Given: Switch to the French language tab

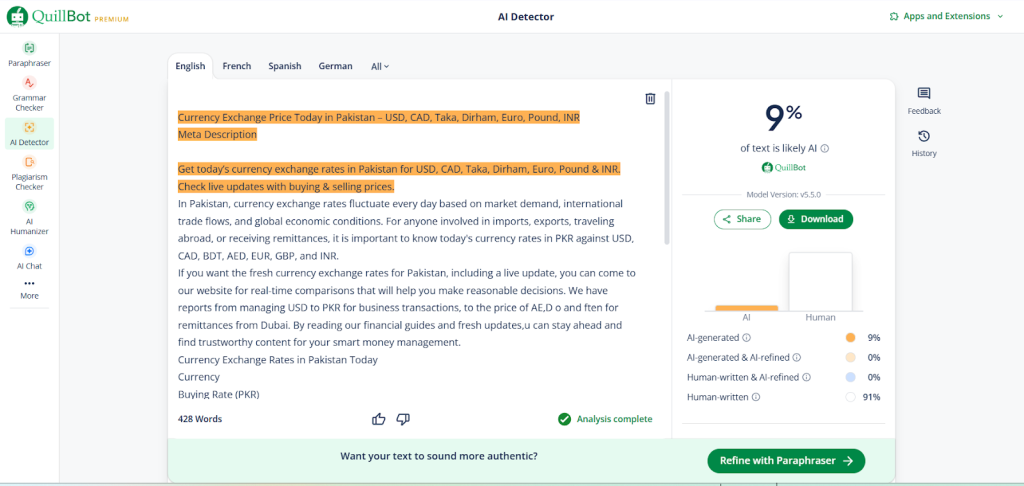Looking at the screenshot, I should click(x=237, y=66).
